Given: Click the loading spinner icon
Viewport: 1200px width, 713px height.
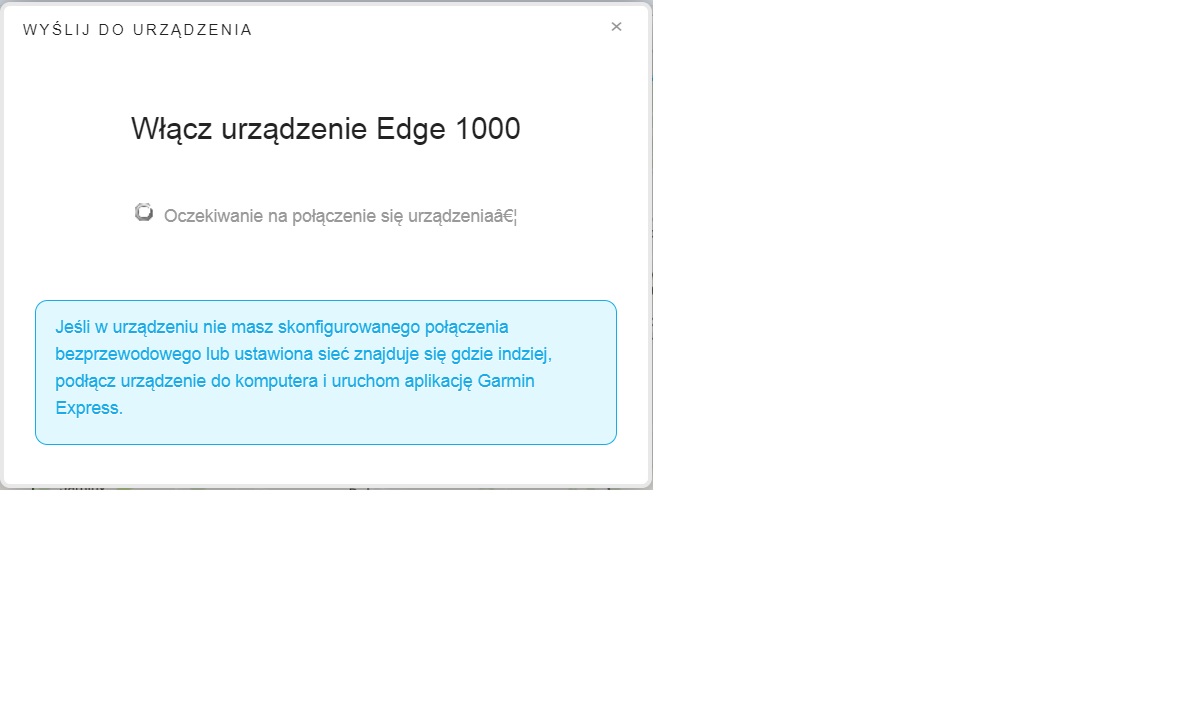Looking at the screenshot, I should (x=144, y=213).
